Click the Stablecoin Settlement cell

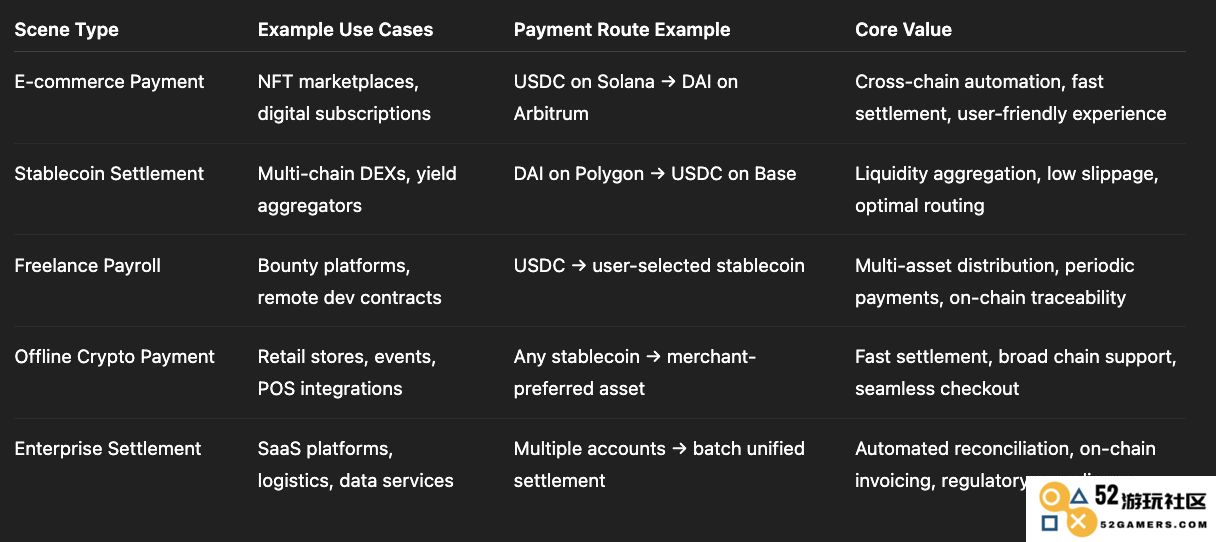click(x=109, y=174)
